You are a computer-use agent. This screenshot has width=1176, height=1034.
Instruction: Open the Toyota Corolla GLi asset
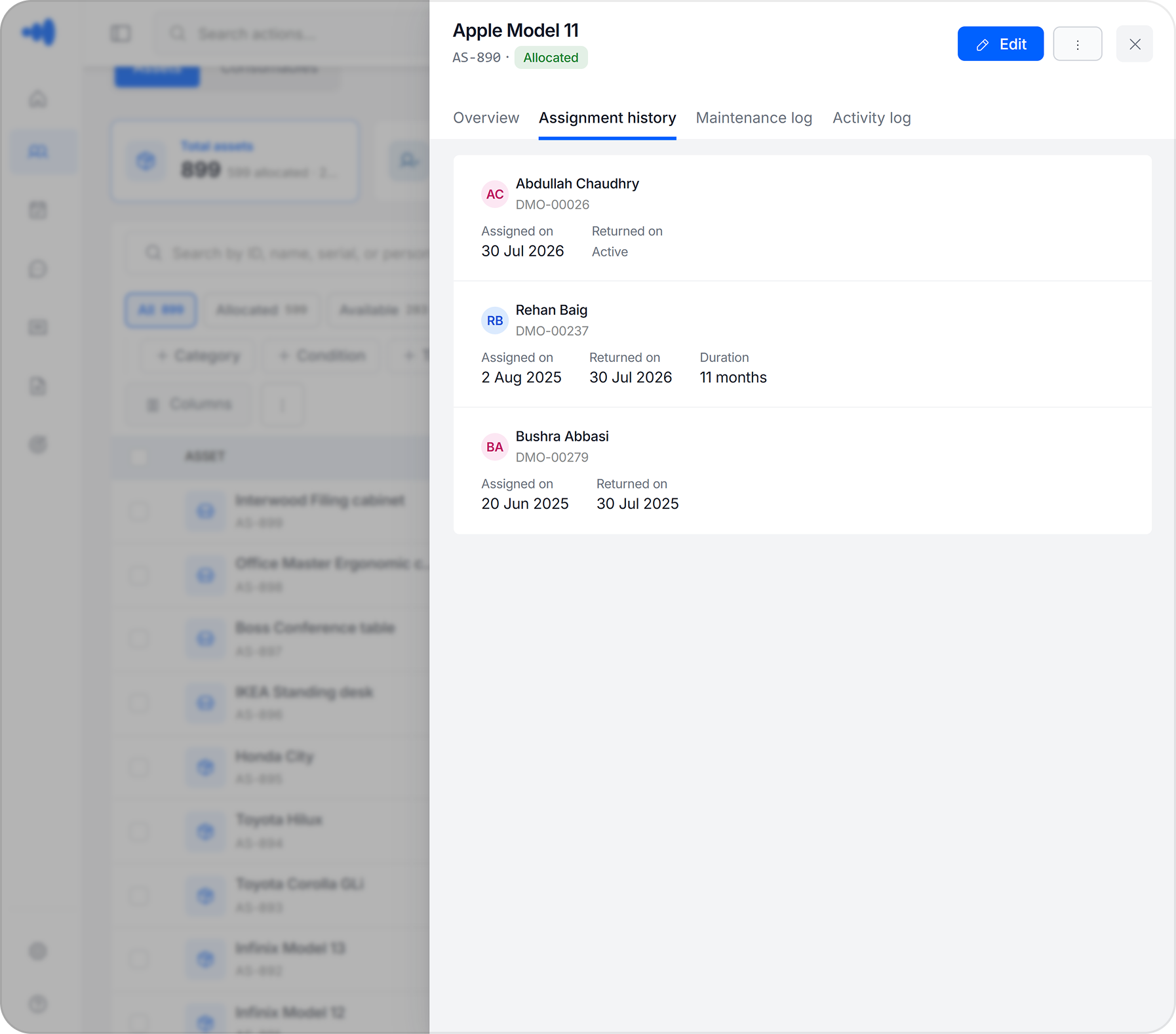[x=300, y=885]
